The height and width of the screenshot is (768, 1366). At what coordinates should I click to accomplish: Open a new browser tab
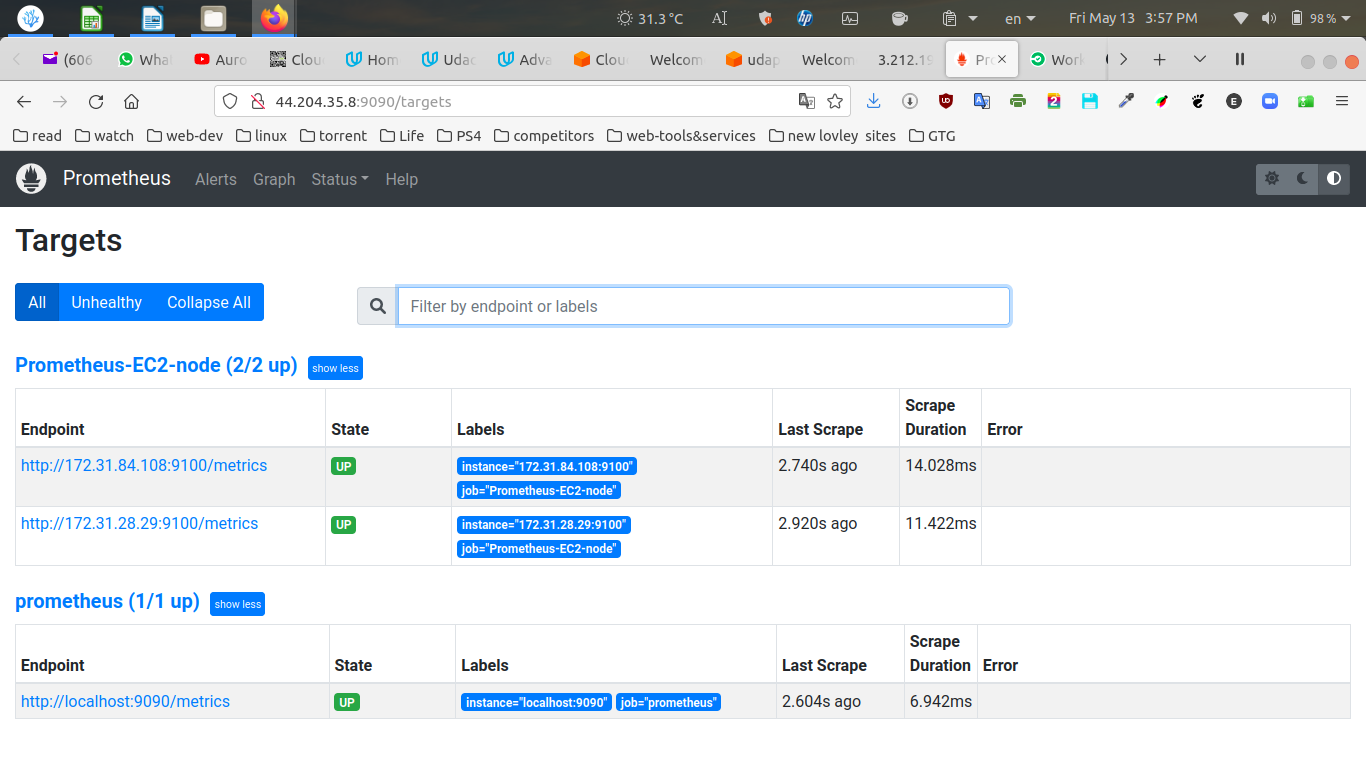click(x=1160, y=60)
